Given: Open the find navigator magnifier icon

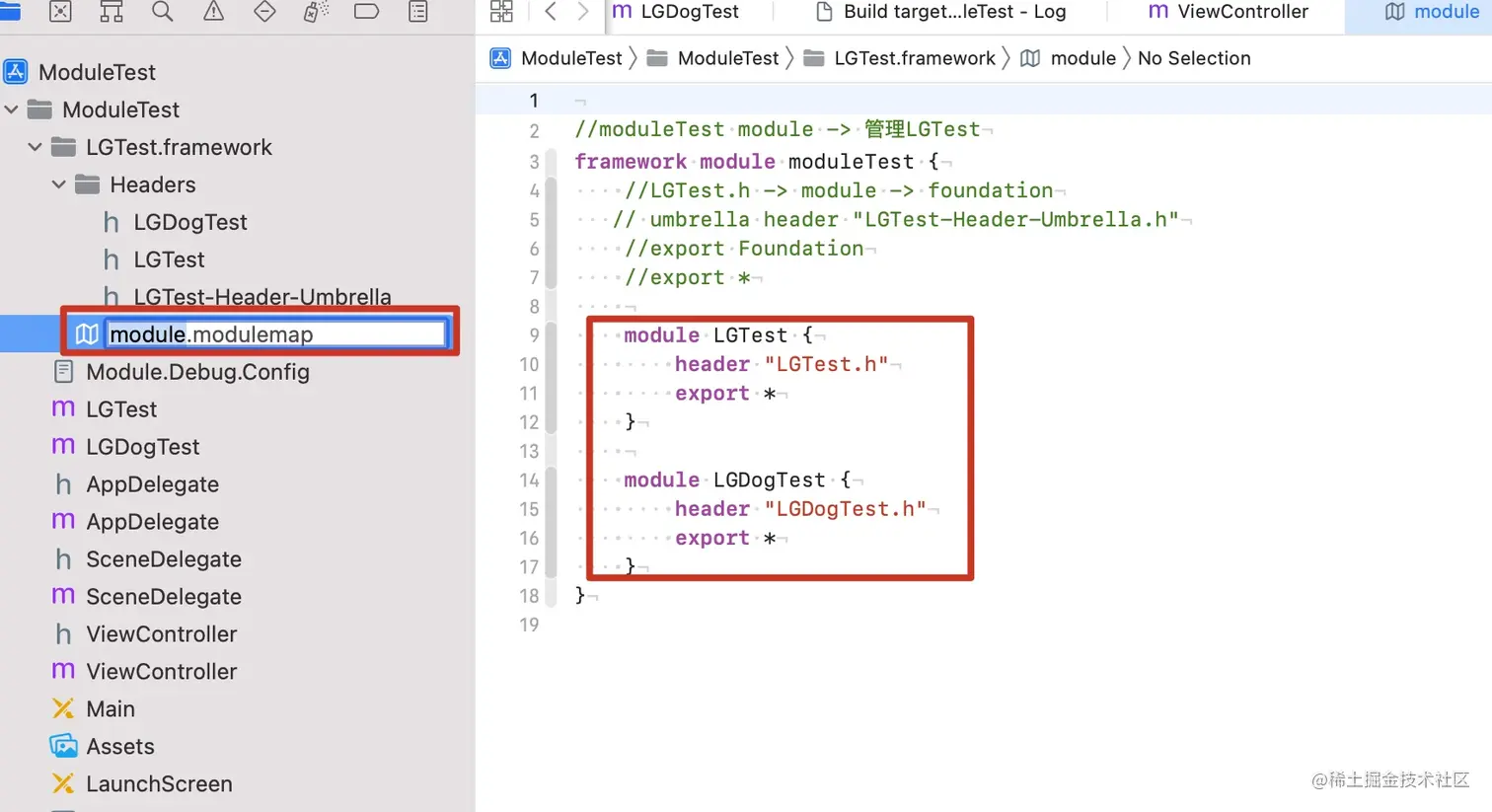Looking at the screenshot, I should pos(163,12).
